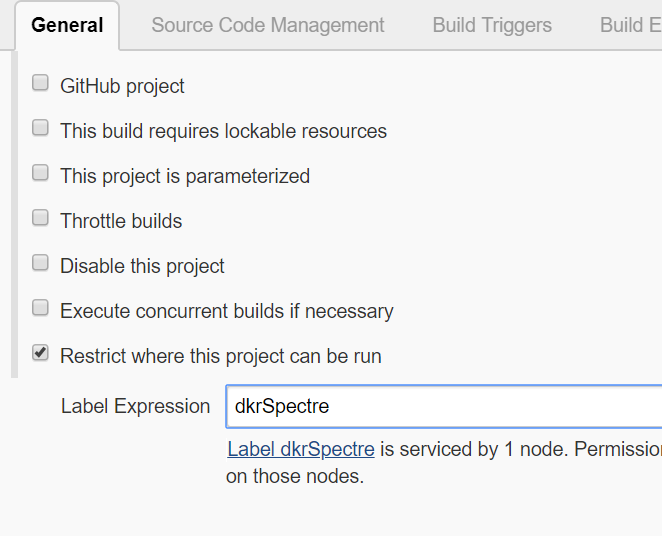Uncheck Restrict where this project can run

pyautogui.click(x=41, y=353)
